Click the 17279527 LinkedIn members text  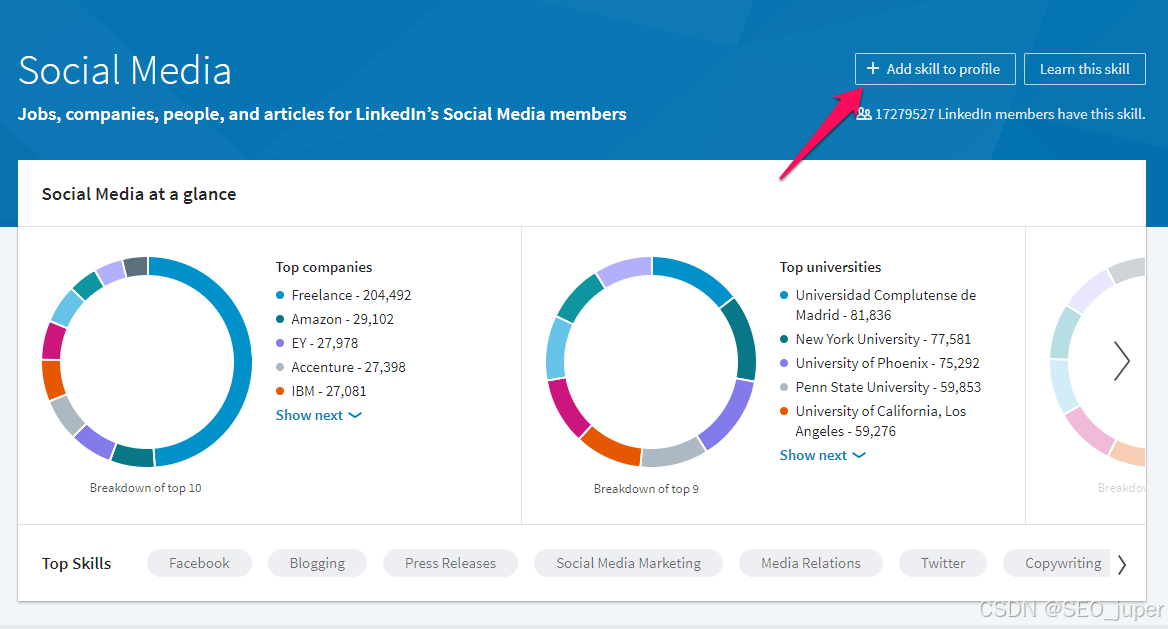(x=1009, y=114)
